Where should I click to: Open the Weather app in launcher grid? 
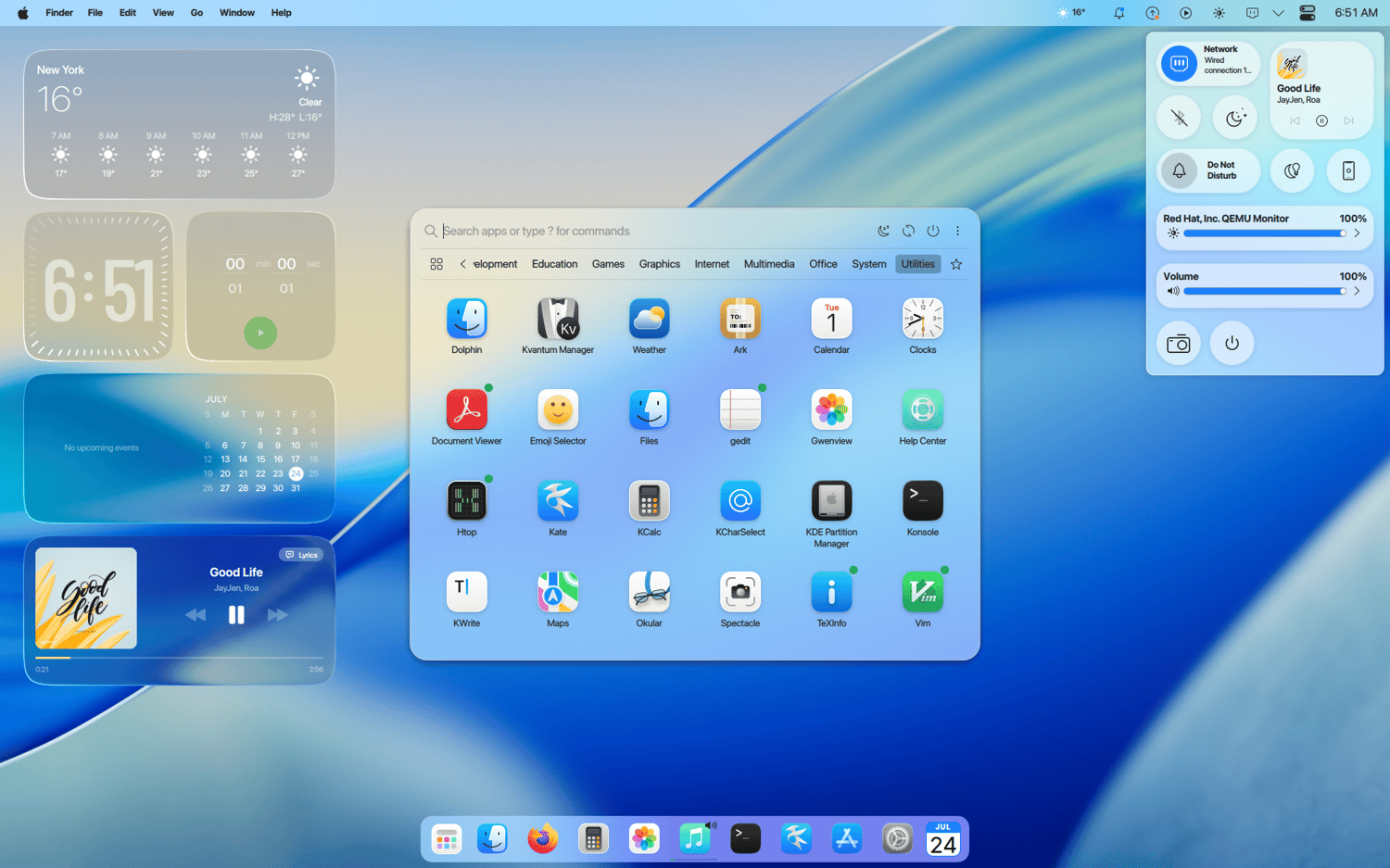pyautogui.click(x=649, y=320)
